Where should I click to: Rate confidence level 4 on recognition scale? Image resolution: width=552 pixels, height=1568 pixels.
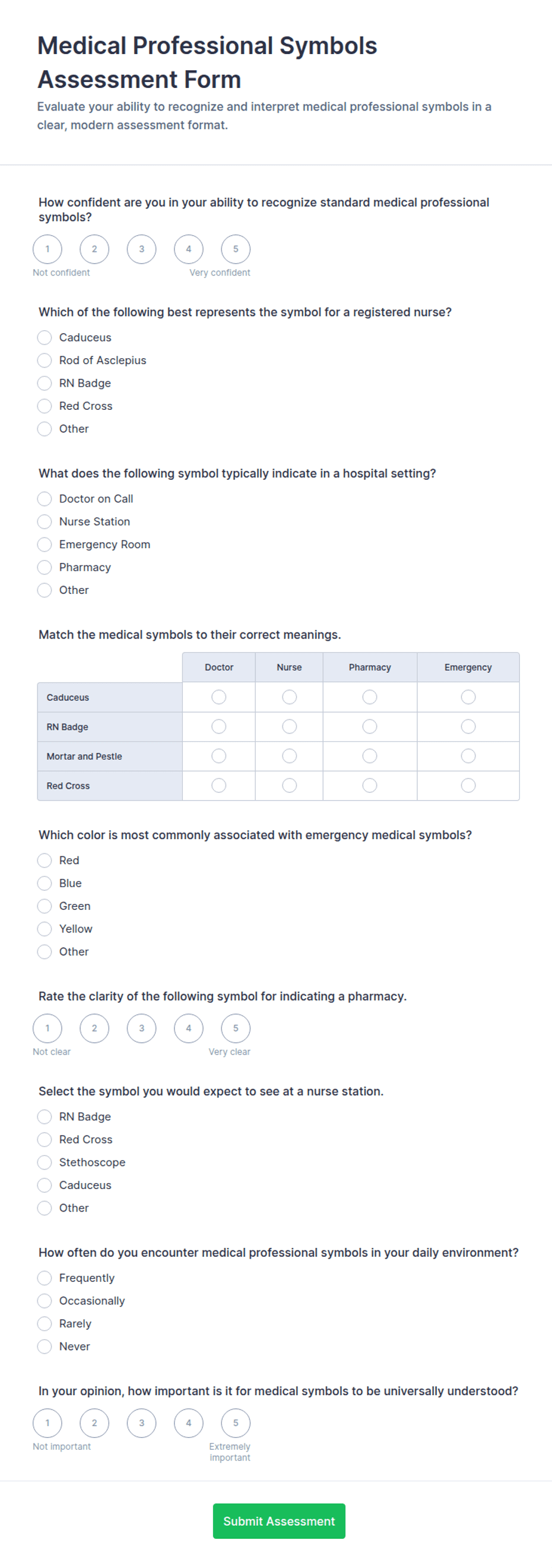point(189,249)
